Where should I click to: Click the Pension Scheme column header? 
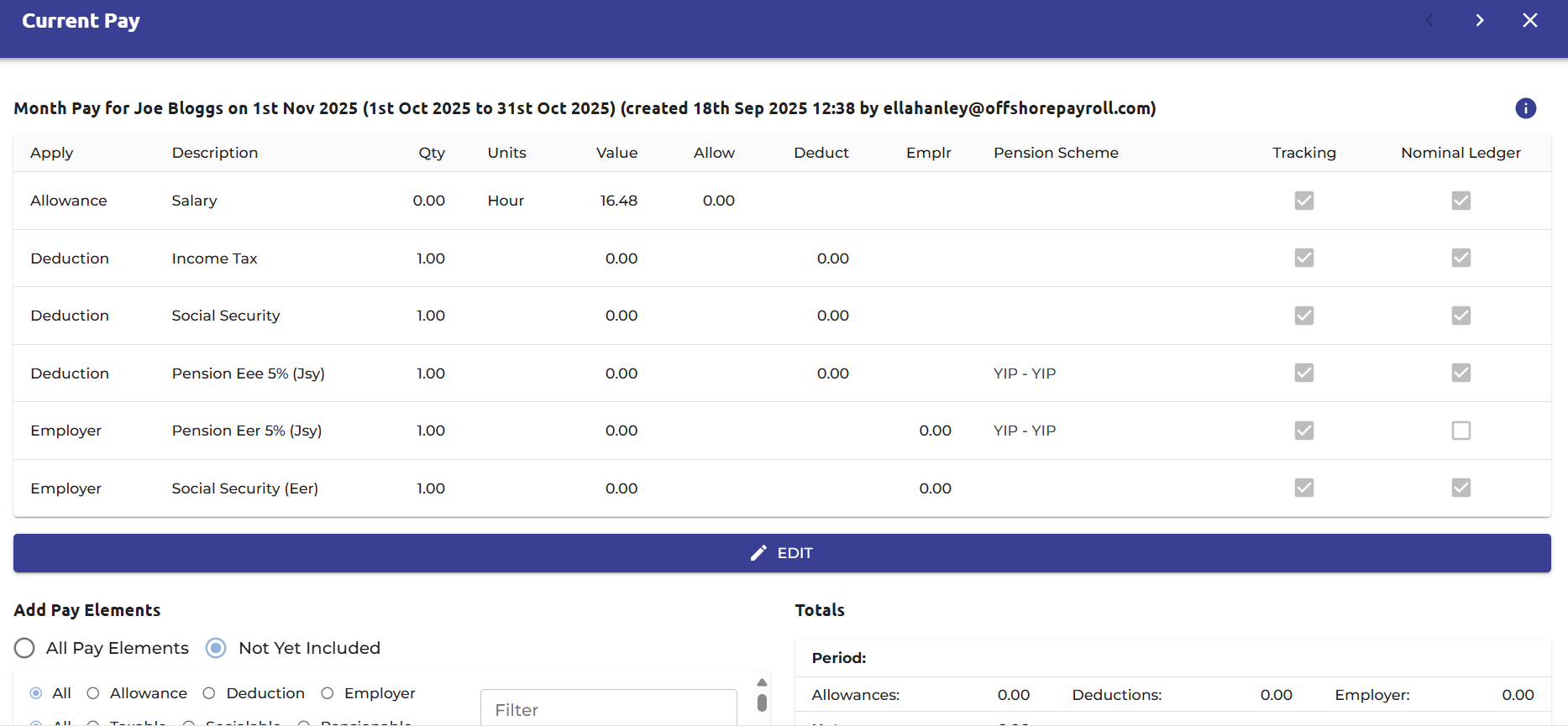(1056, 153)
